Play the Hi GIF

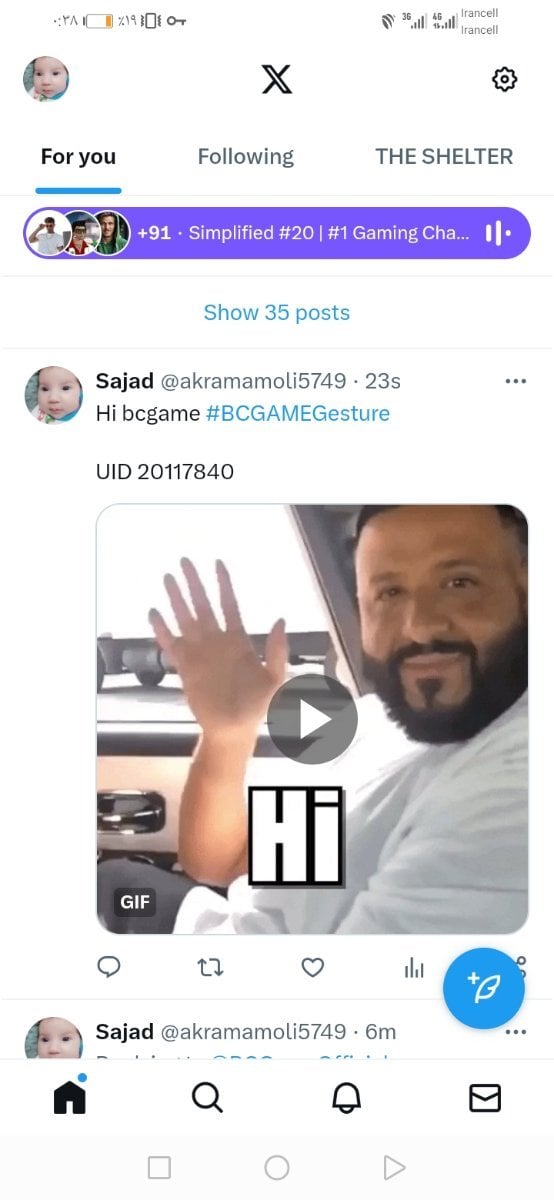pyautogui.click(x=312, y=719)
